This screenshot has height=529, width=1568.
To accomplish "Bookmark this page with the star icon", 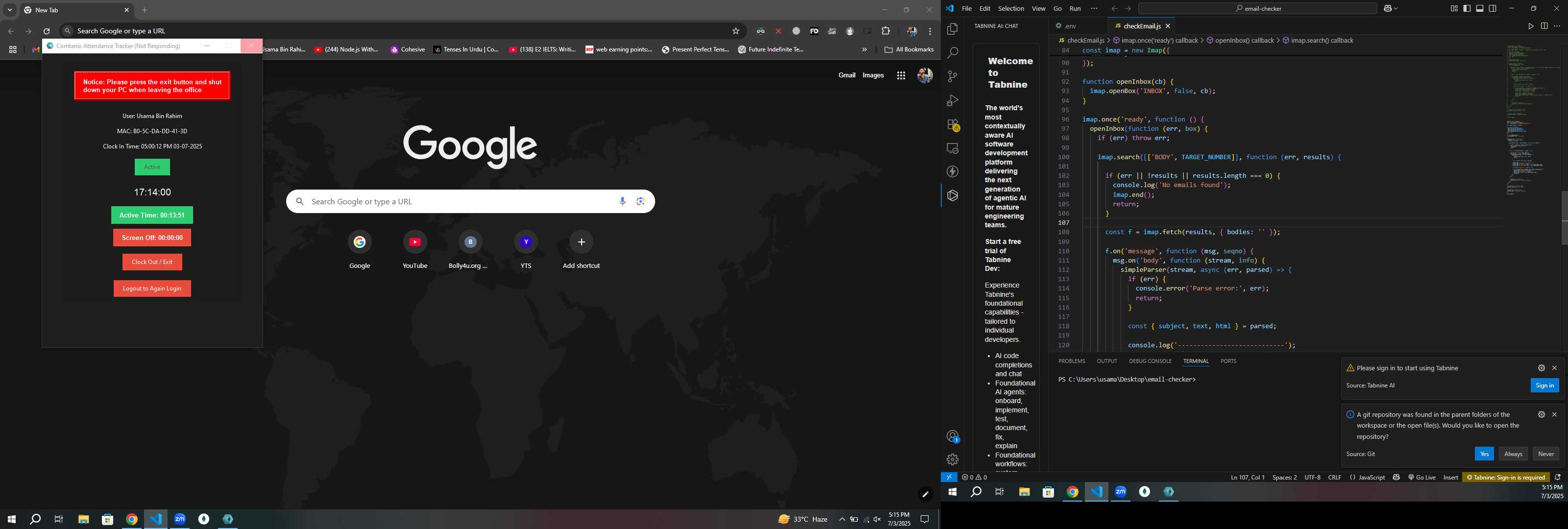I will pyautogui.click(x=736, y=31).
